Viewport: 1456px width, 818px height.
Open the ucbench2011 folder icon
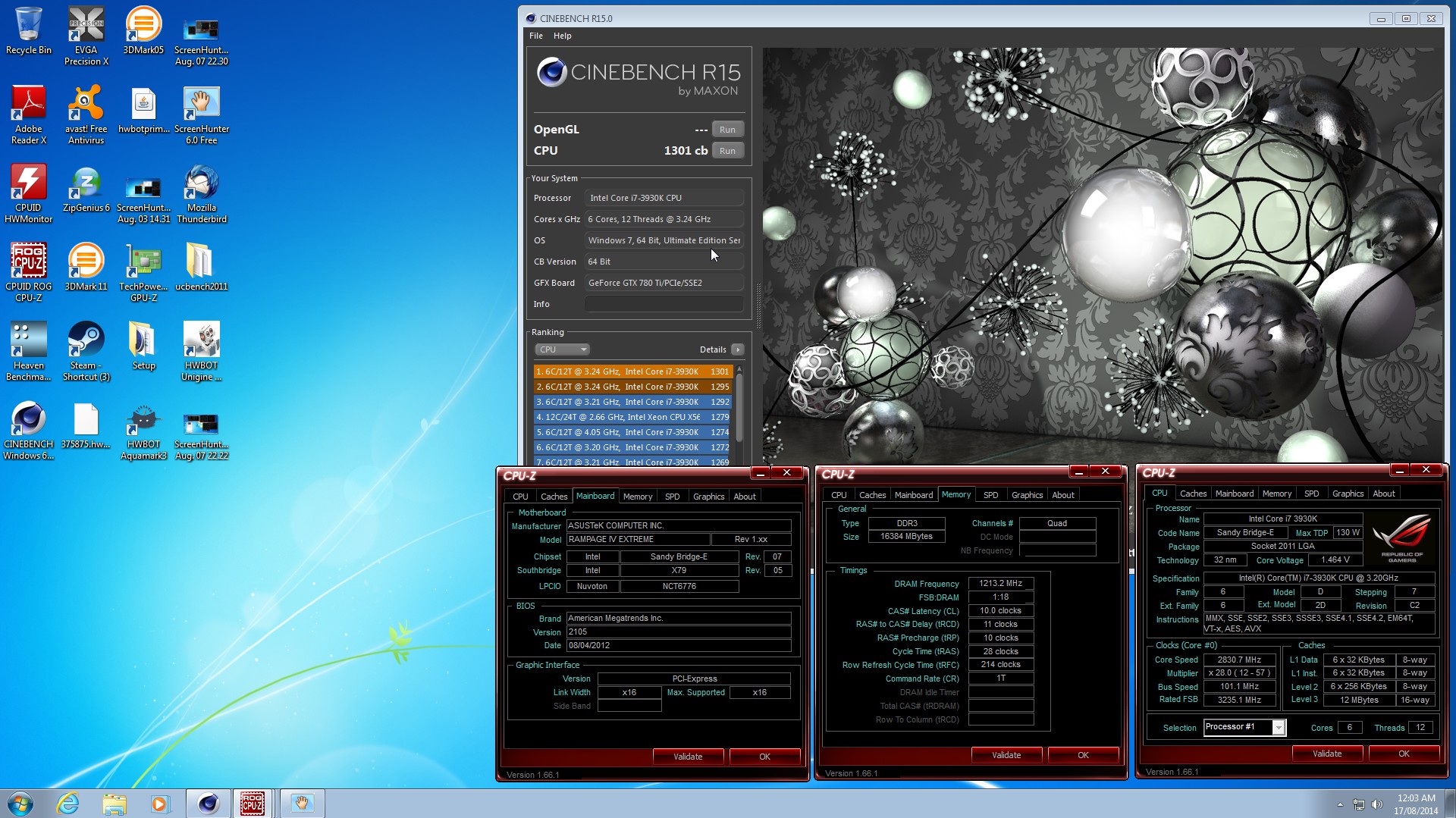(x=202, y=267)
